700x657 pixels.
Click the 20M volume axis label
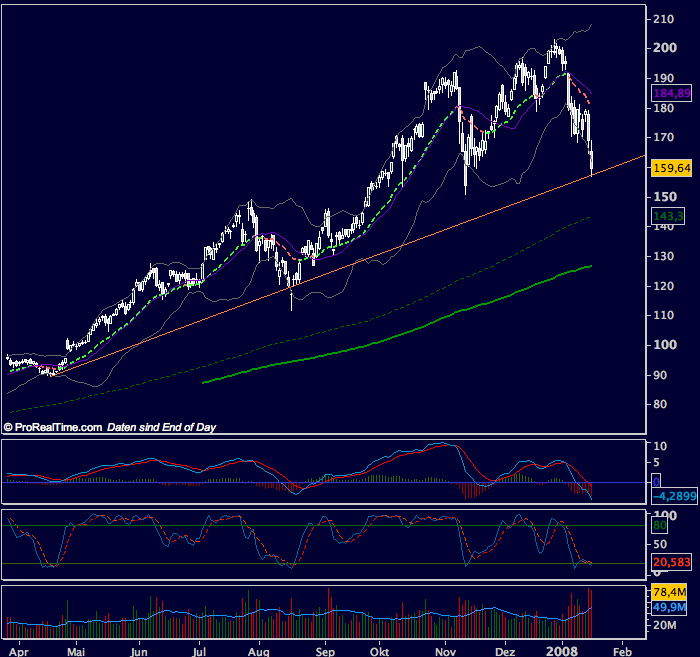click(x=664, y=625)
